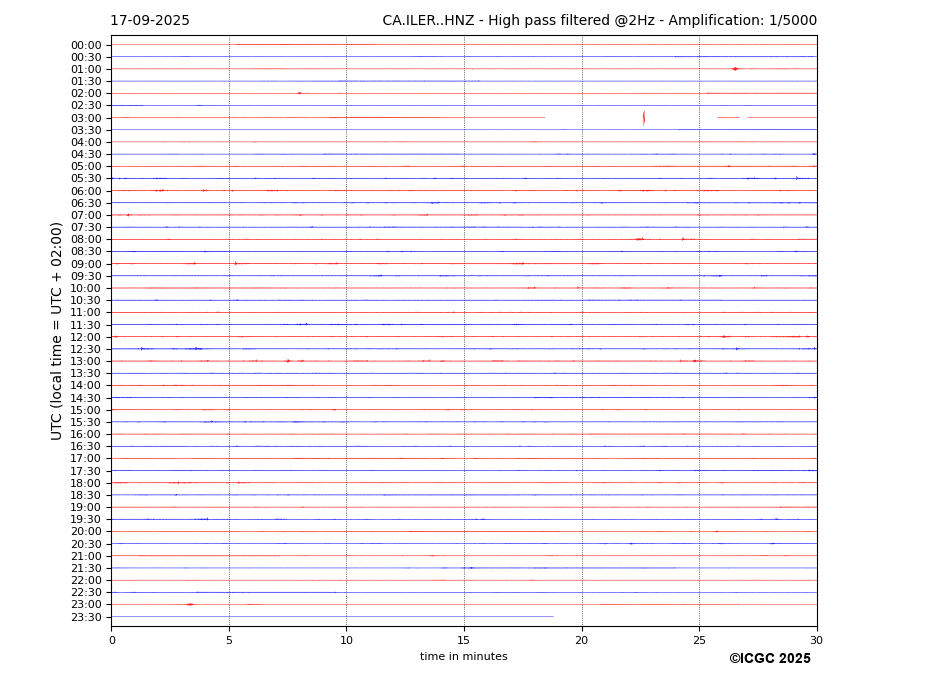Click the red event burst on 01:00 trace
This screenshot has width=927, height=696.
(x=735, y=69)
